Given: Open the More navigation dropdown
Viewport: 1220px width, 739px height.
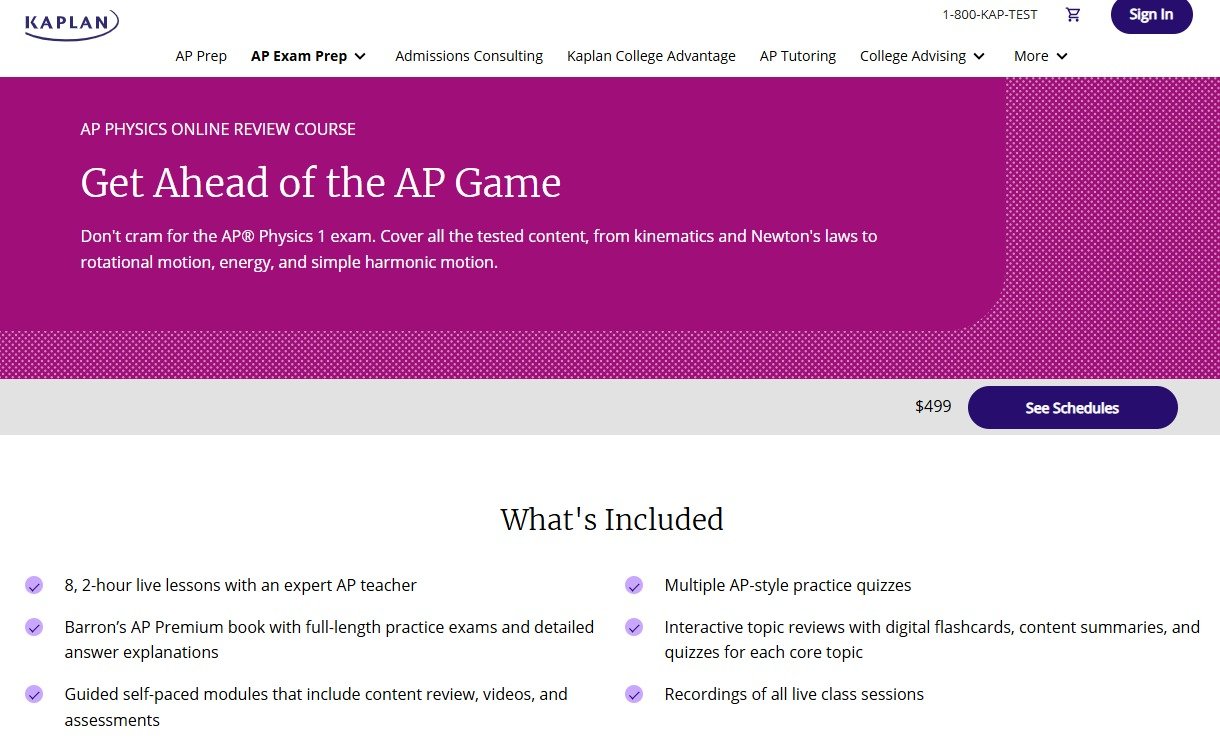Looking at the screenshot, I should pos(1040,56).
